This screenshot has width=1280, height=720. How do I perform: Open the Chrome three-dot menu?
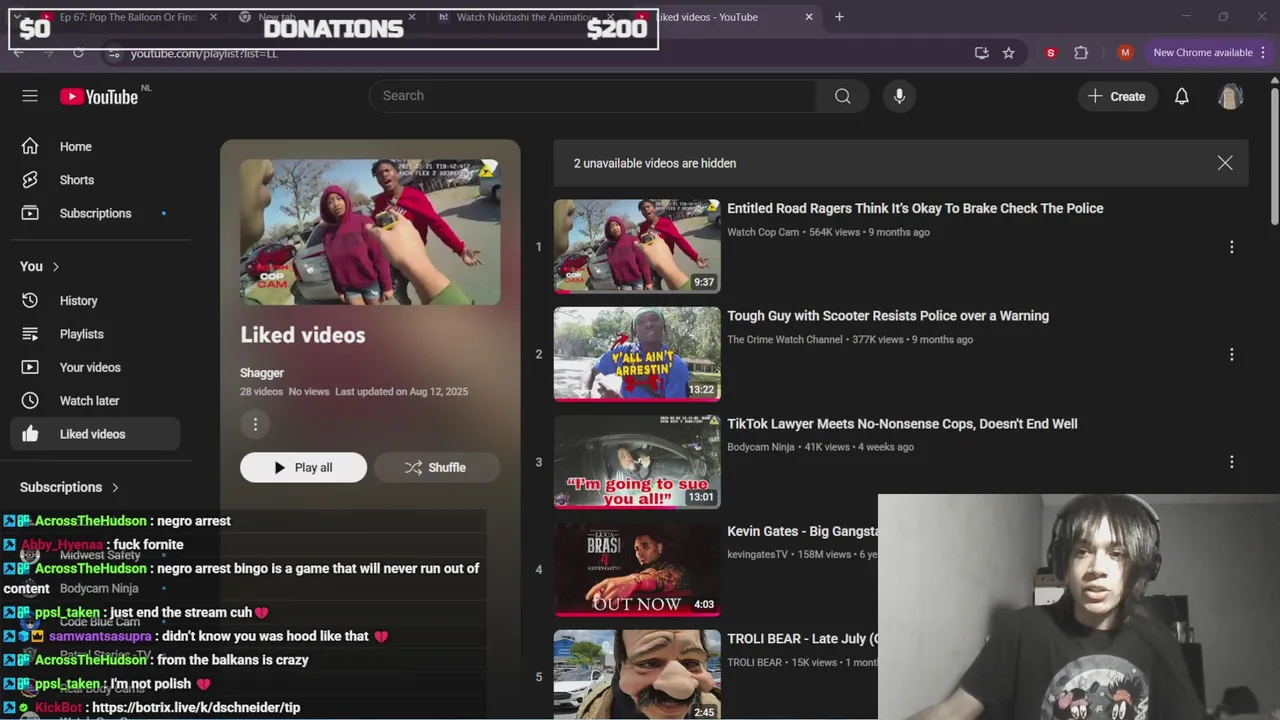tap(1263, 53)
